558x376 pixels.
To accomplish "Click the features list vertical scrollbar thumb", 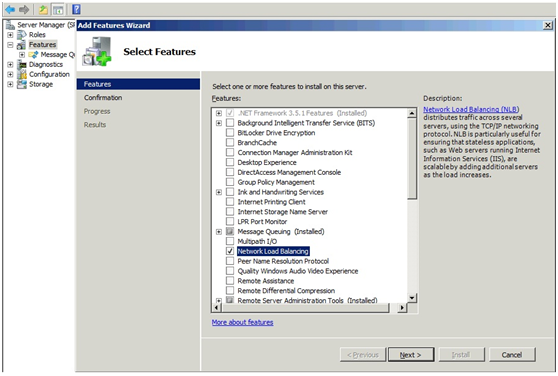I will [412, 159].
